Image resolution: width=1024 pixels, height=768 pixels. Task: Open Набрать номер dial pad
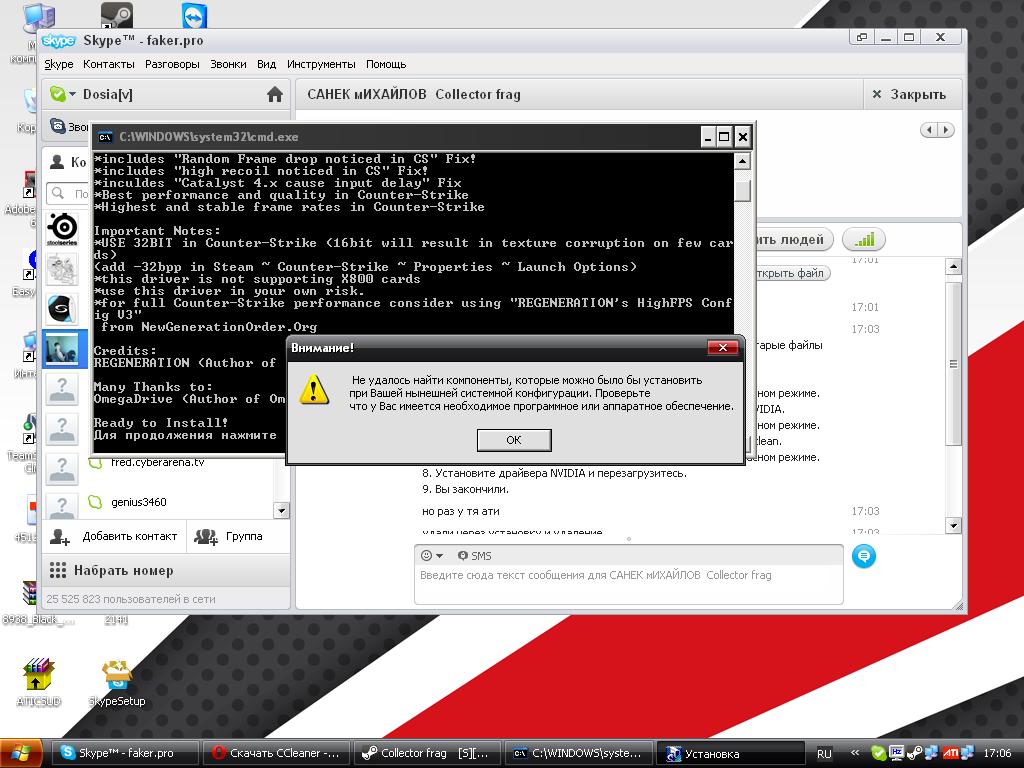coord(167,571)
